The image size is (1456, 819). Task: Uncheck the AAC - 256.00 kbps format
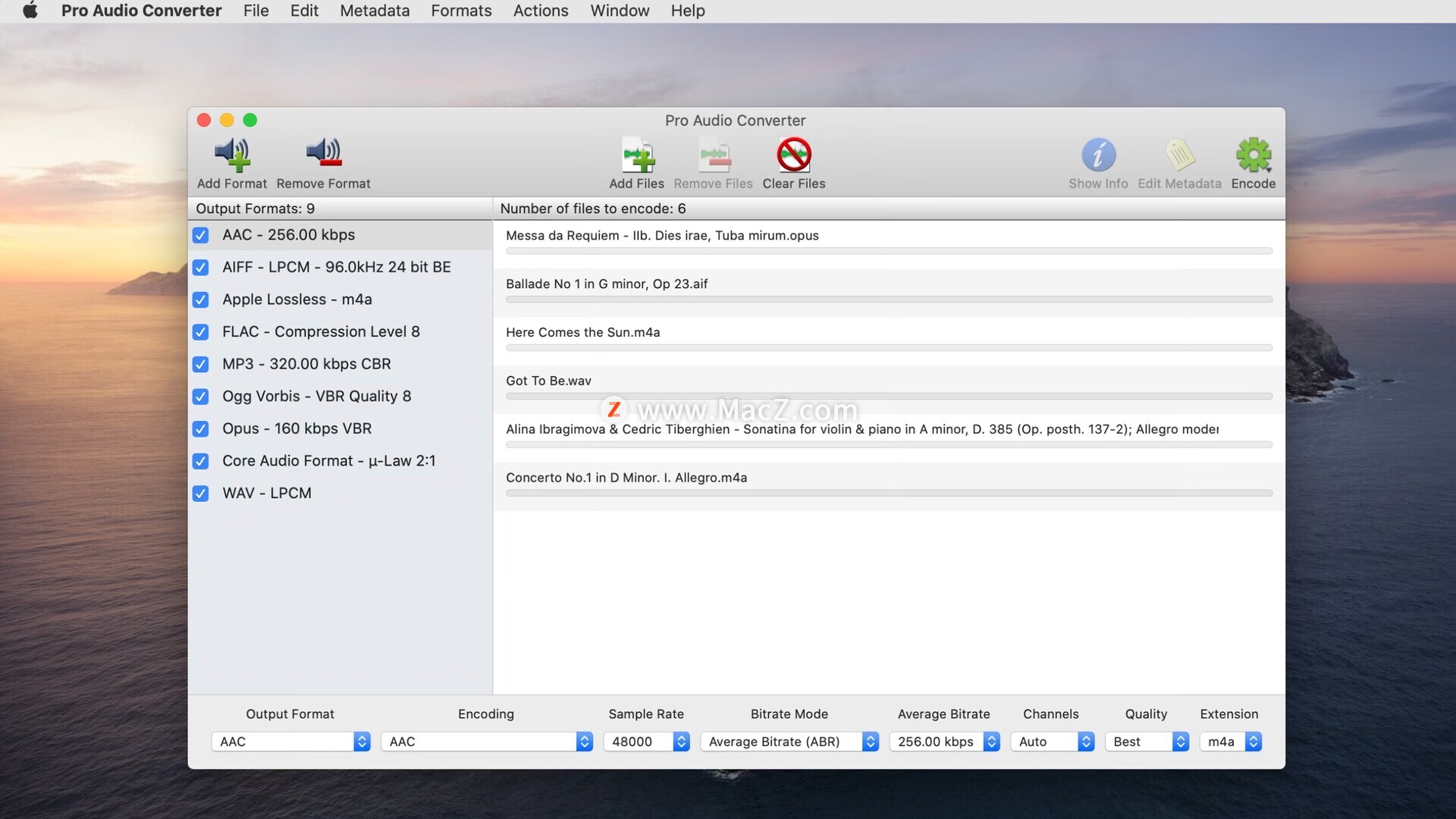tap(201, 235)
